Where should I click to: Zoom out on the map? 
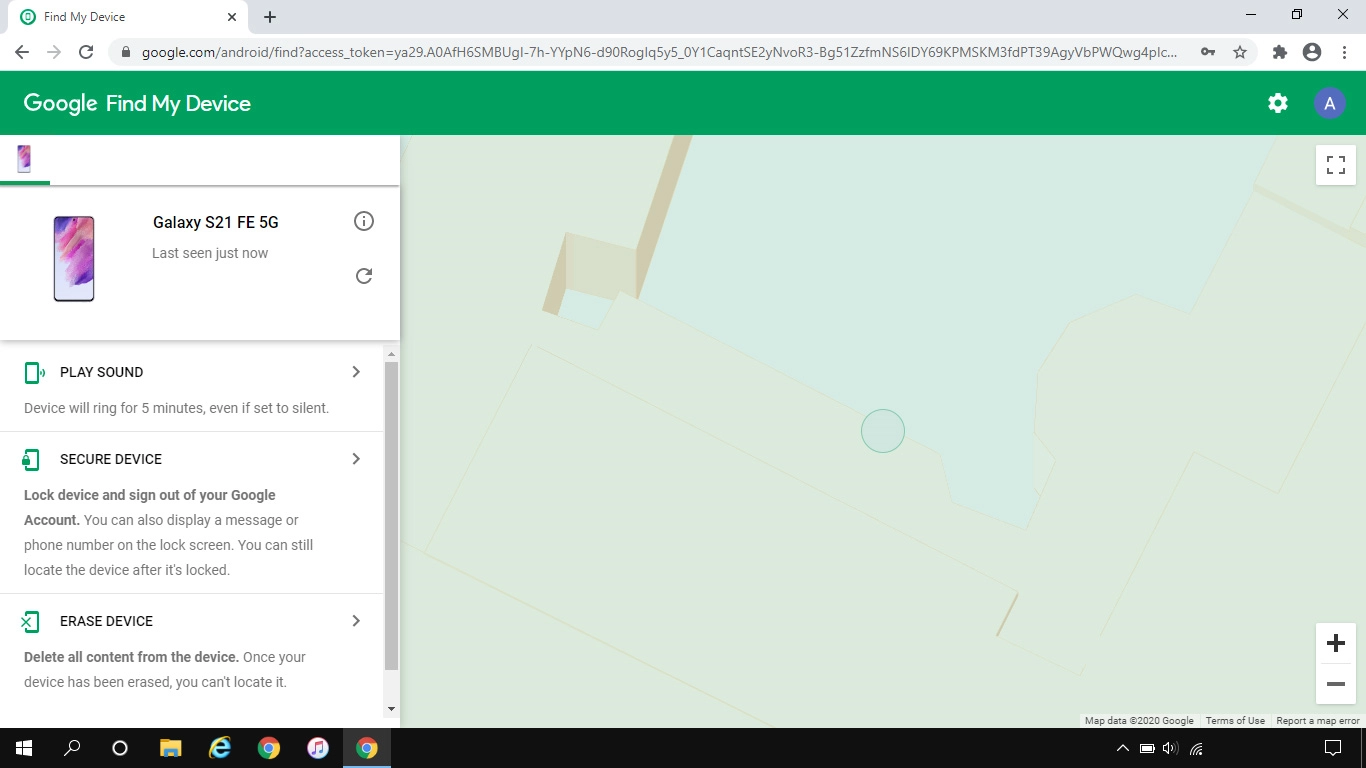click(1335, 684)
